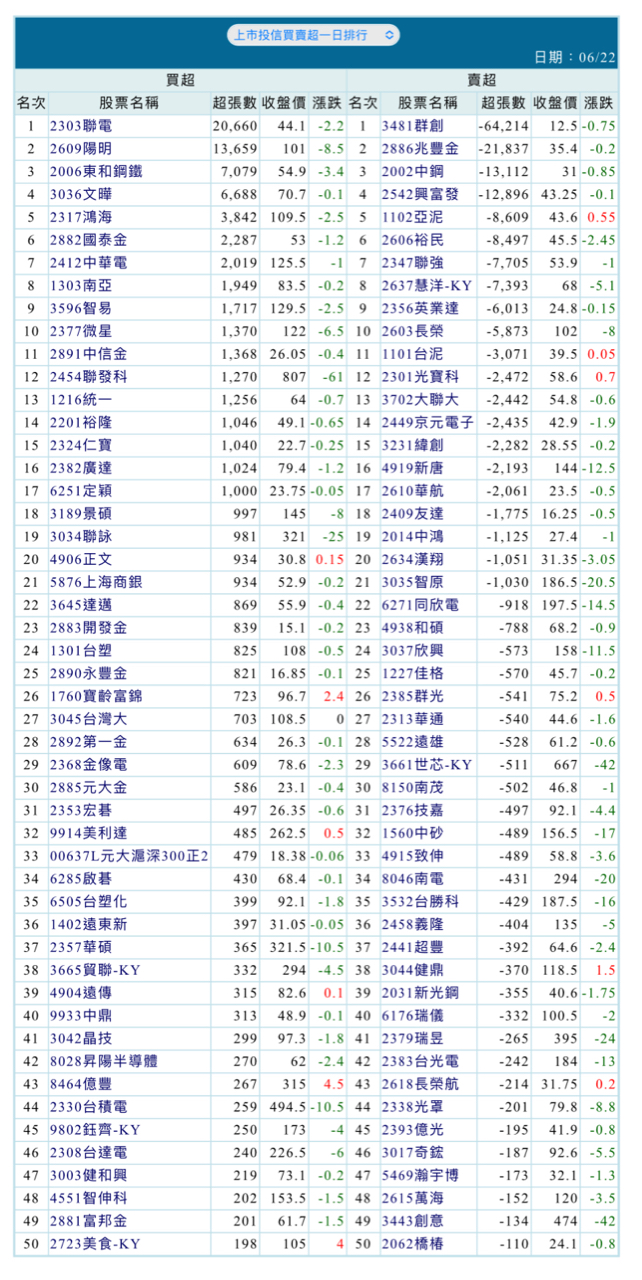Open the 2002中鋼 stock link
The width and height of the screenshot is (642, 1280).
click(410, 172)
